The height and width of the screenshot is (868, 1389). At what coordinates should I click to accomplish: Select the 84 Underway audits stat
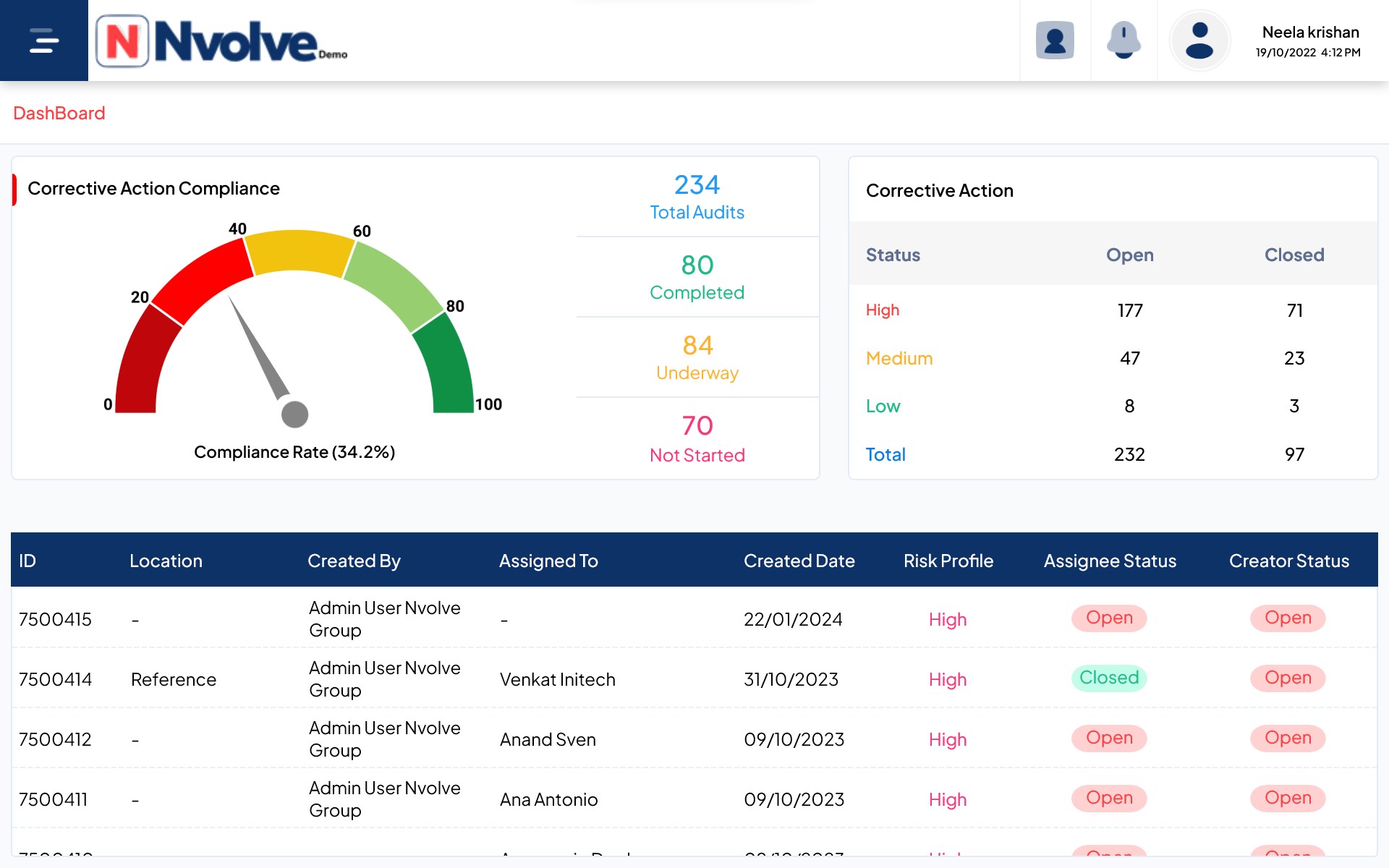(697, 357)
